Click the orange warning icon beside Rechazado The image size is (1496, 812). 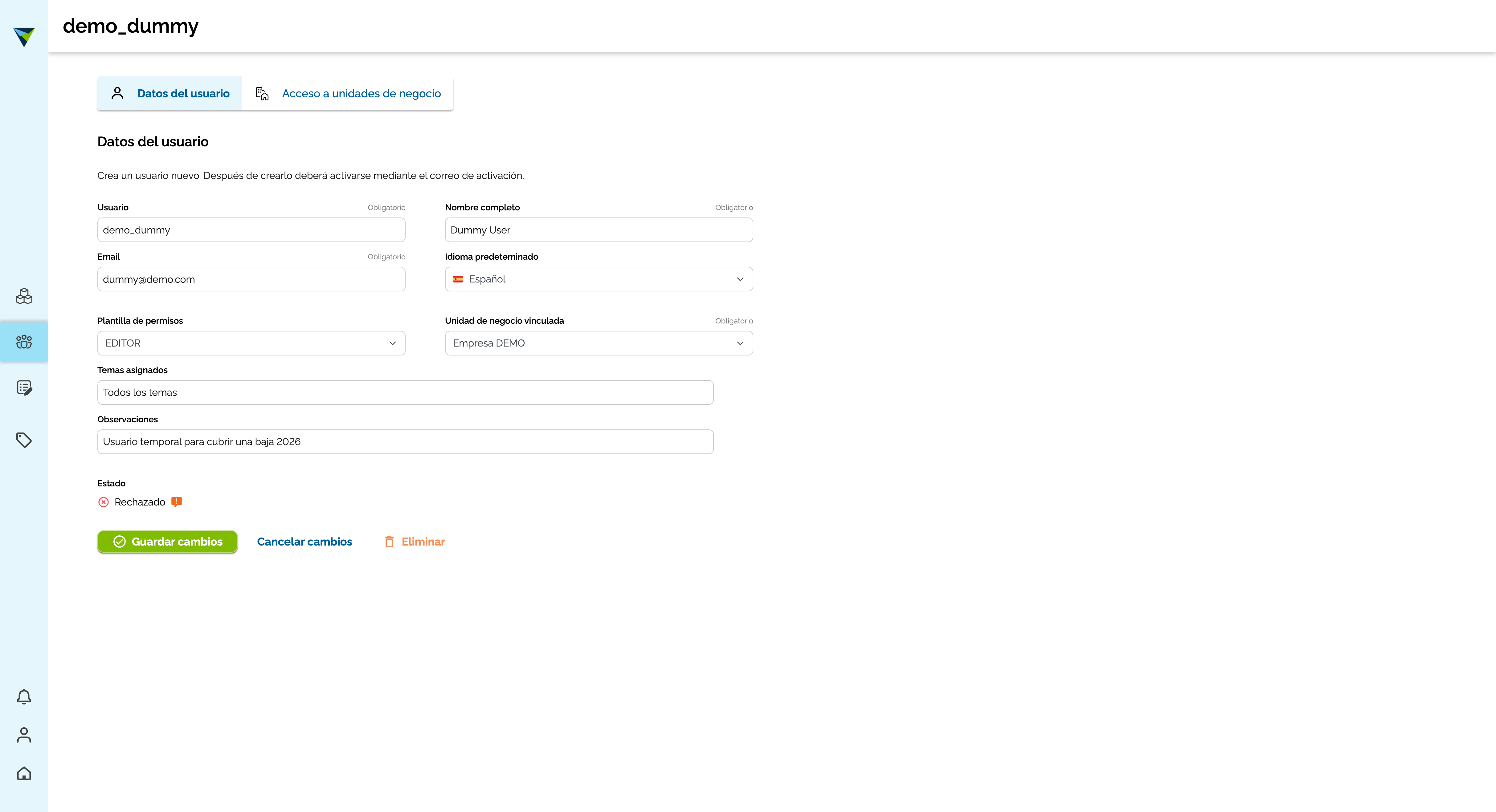point(177,502)
